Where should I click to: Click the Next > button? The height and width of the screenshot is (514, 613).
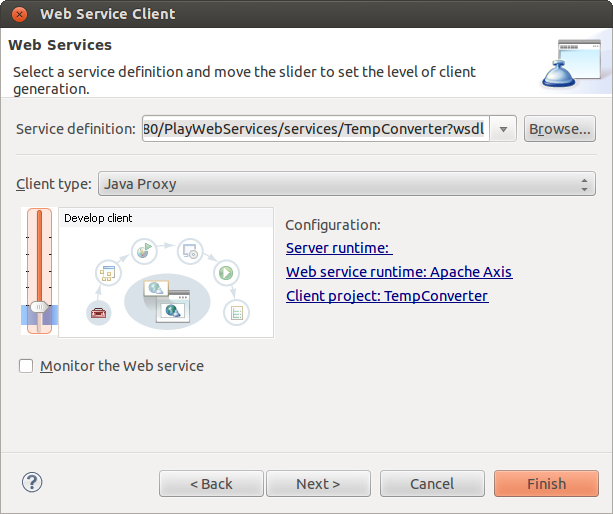click(x=318, y=484)
